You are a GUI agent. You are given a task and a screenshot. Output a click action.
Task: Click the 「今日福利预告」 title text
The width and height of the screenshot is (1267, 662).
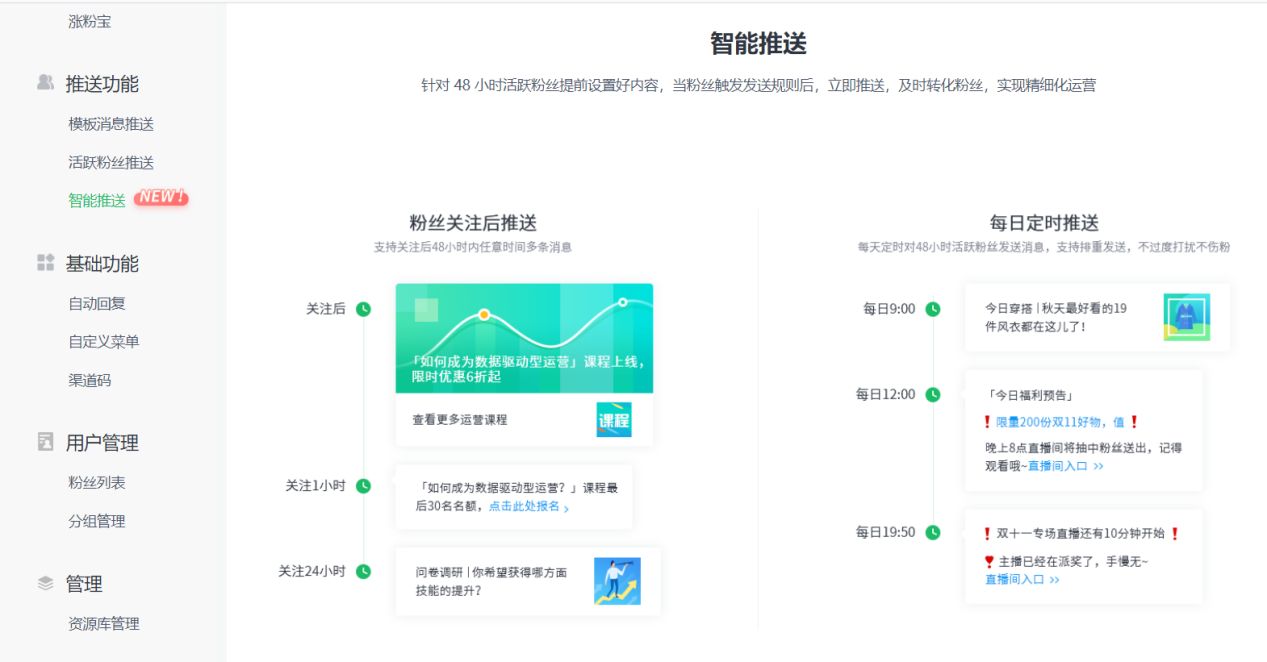click(1030, 396)
